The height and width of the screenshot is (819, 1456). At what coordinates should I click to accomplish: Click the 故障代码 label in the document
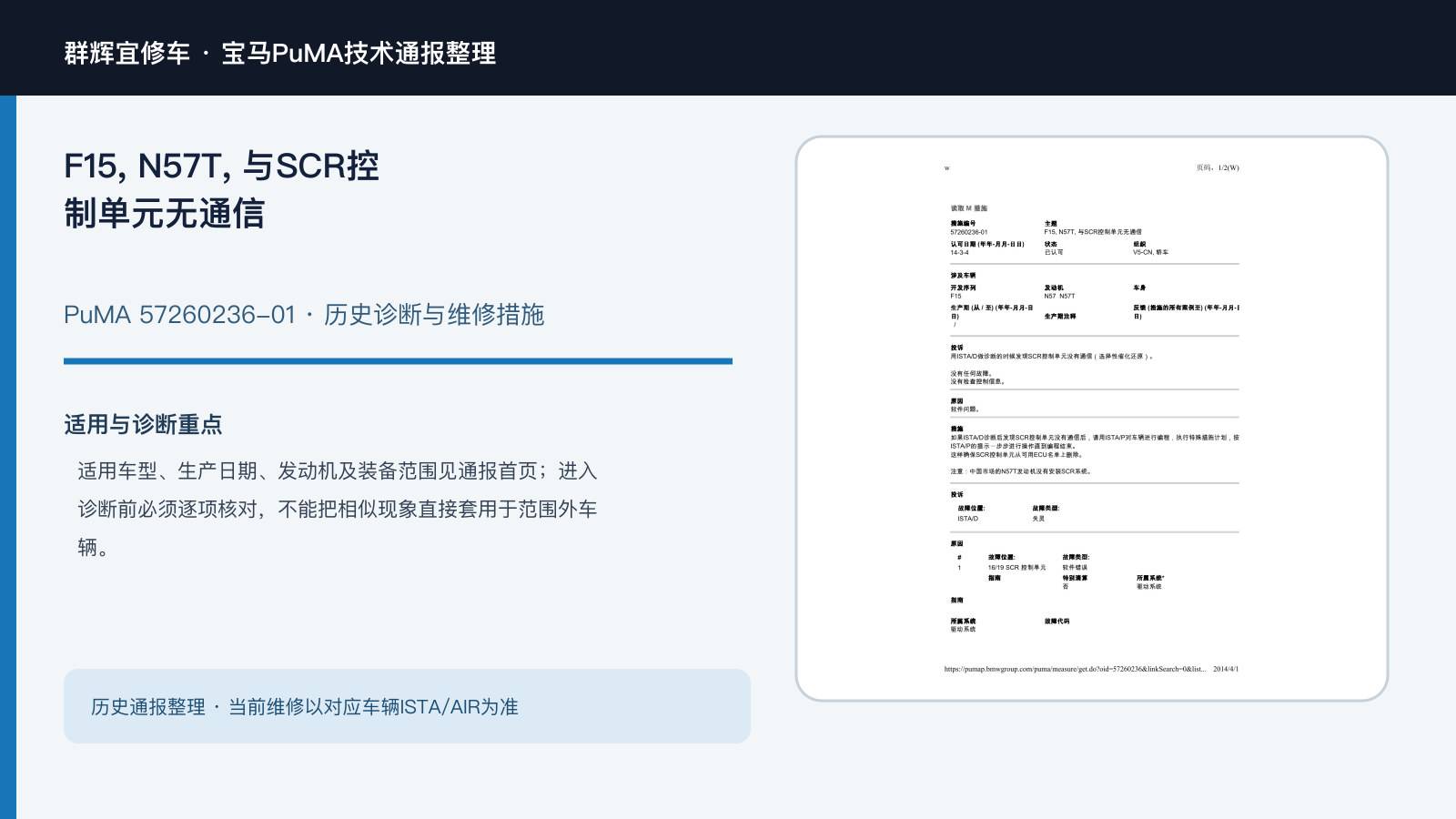coord(1057,622)
